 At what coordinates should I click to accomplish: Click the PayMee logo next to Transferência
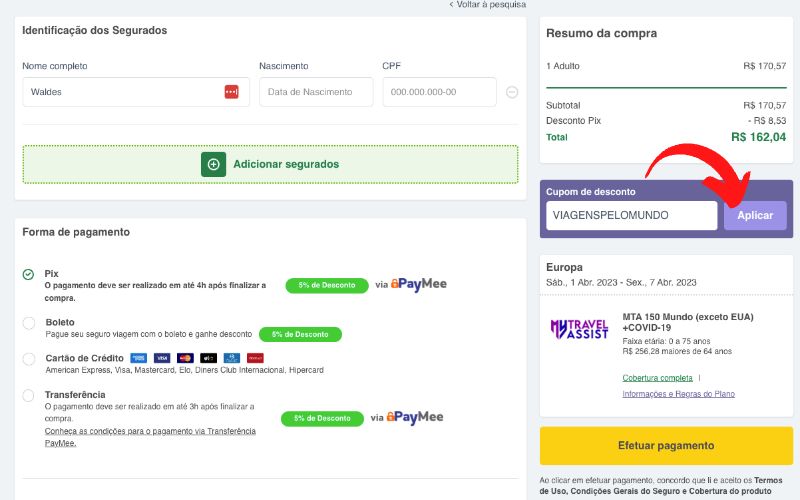[415, 417]
